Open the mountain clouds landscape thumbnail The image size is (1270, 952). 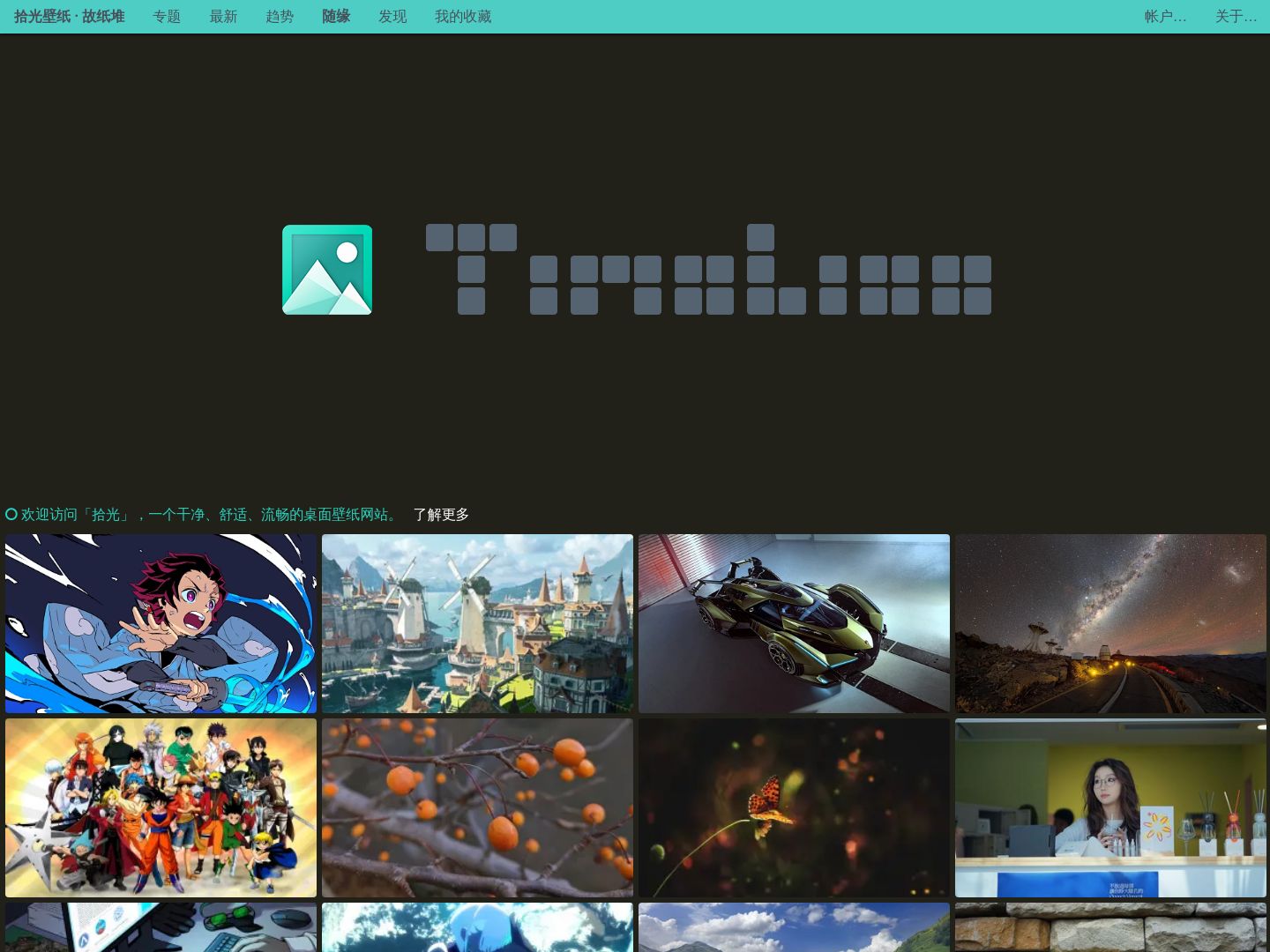pyautogui.click(x=794, y=927)
